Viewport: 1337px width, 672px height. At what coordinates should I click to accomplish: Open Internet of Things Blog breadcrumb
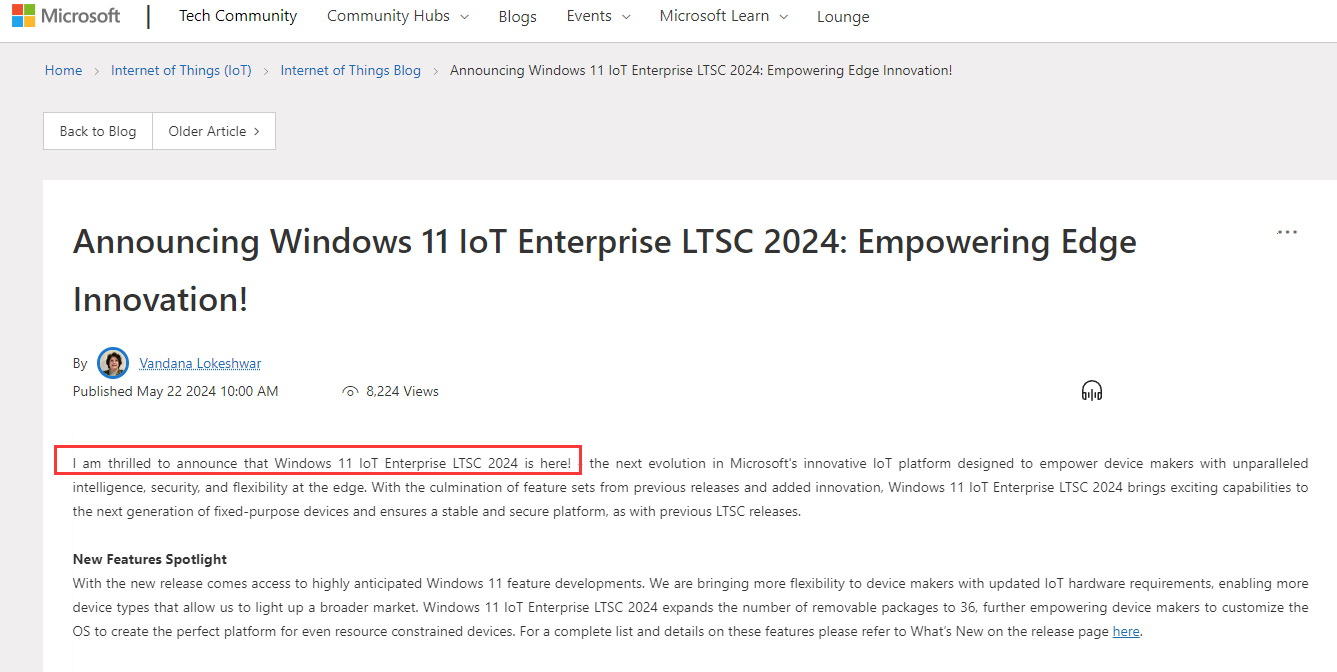point(351,70)
